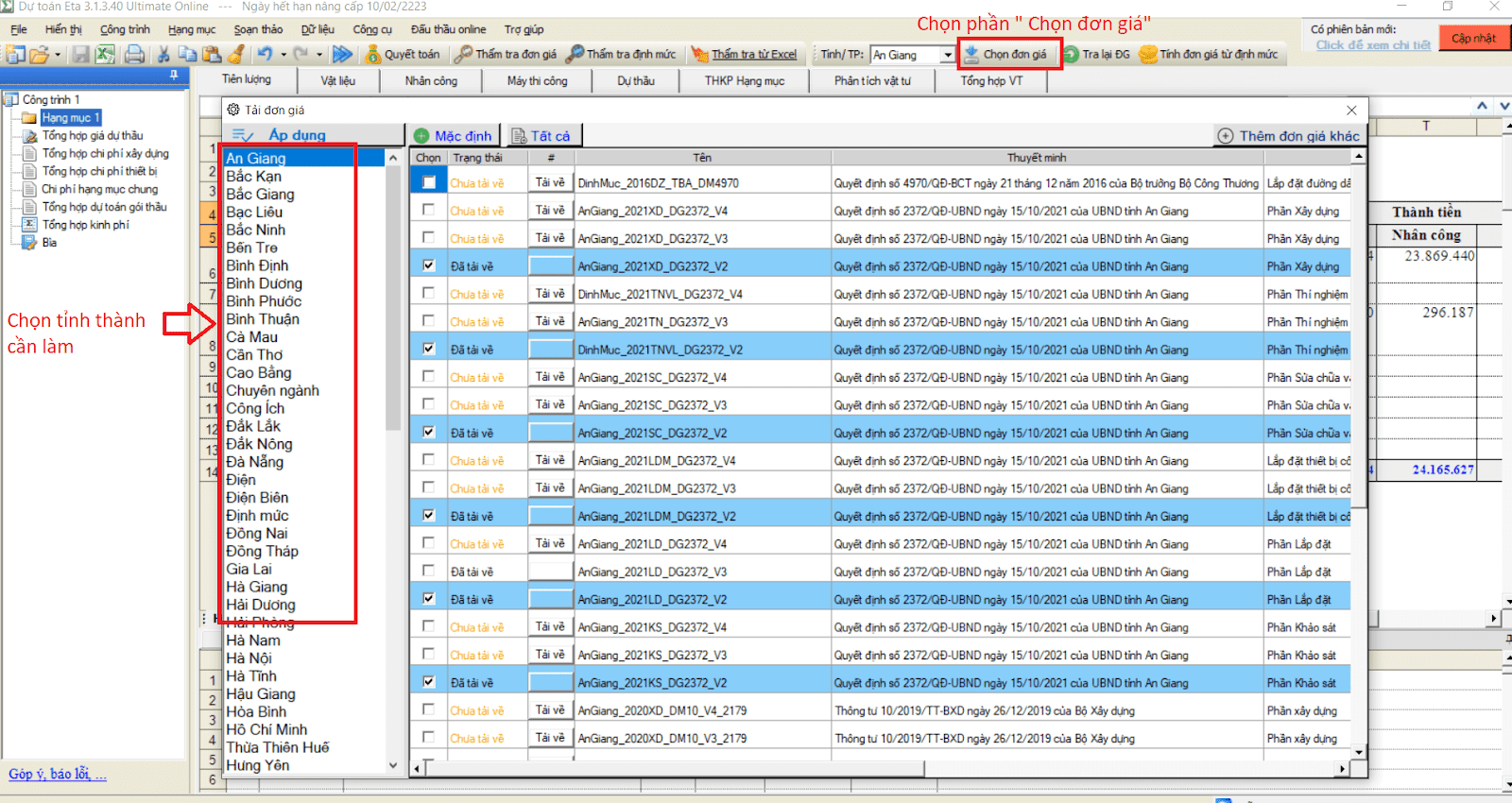Click province list scroll-down arrow
This screenshot has width=1512, height=803.
pos(393,766)
